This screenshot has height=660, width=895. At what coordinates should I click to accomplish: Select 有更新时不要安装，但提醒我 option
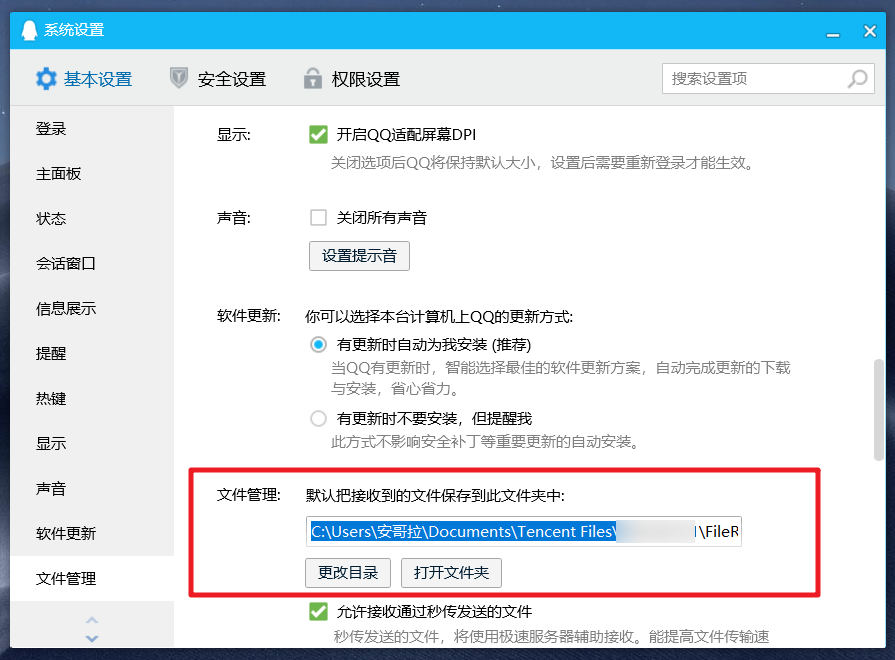tap(319, 418)
